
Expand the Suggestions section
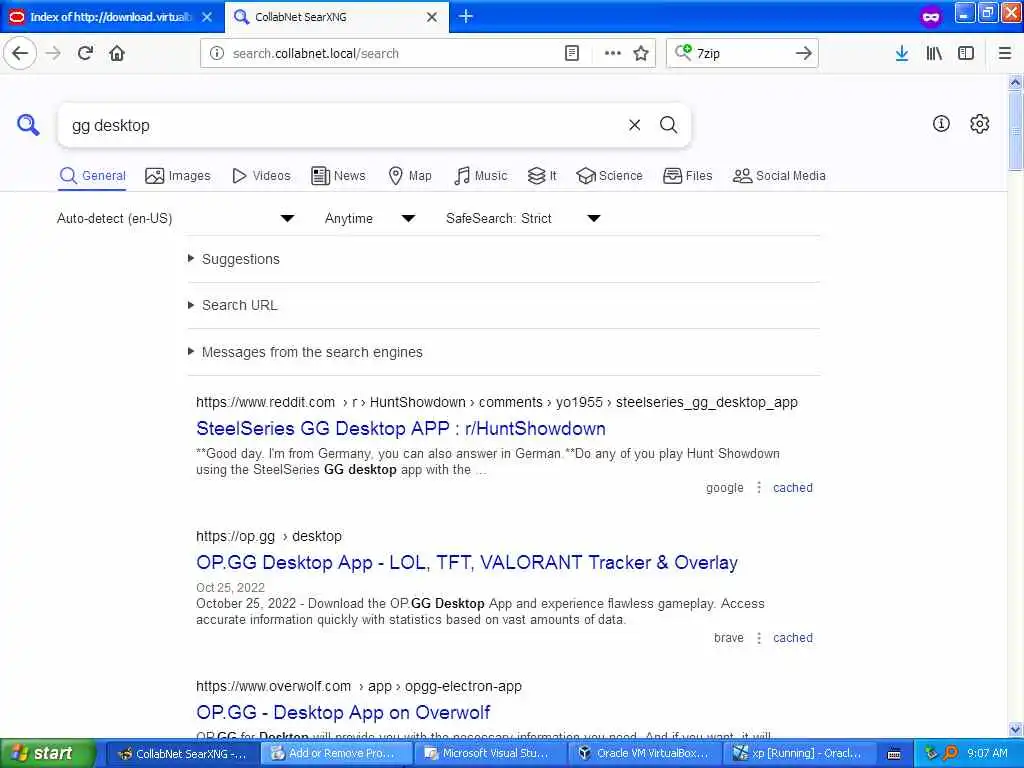(x=241, y=259)
